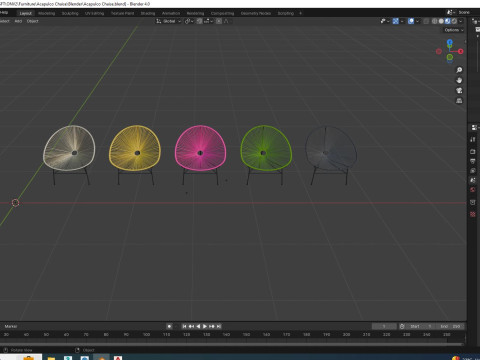Screen dimensions: 480x360
Task: Jump to timeline start frame
Action: pyautogui.click(x=184, y=326)
